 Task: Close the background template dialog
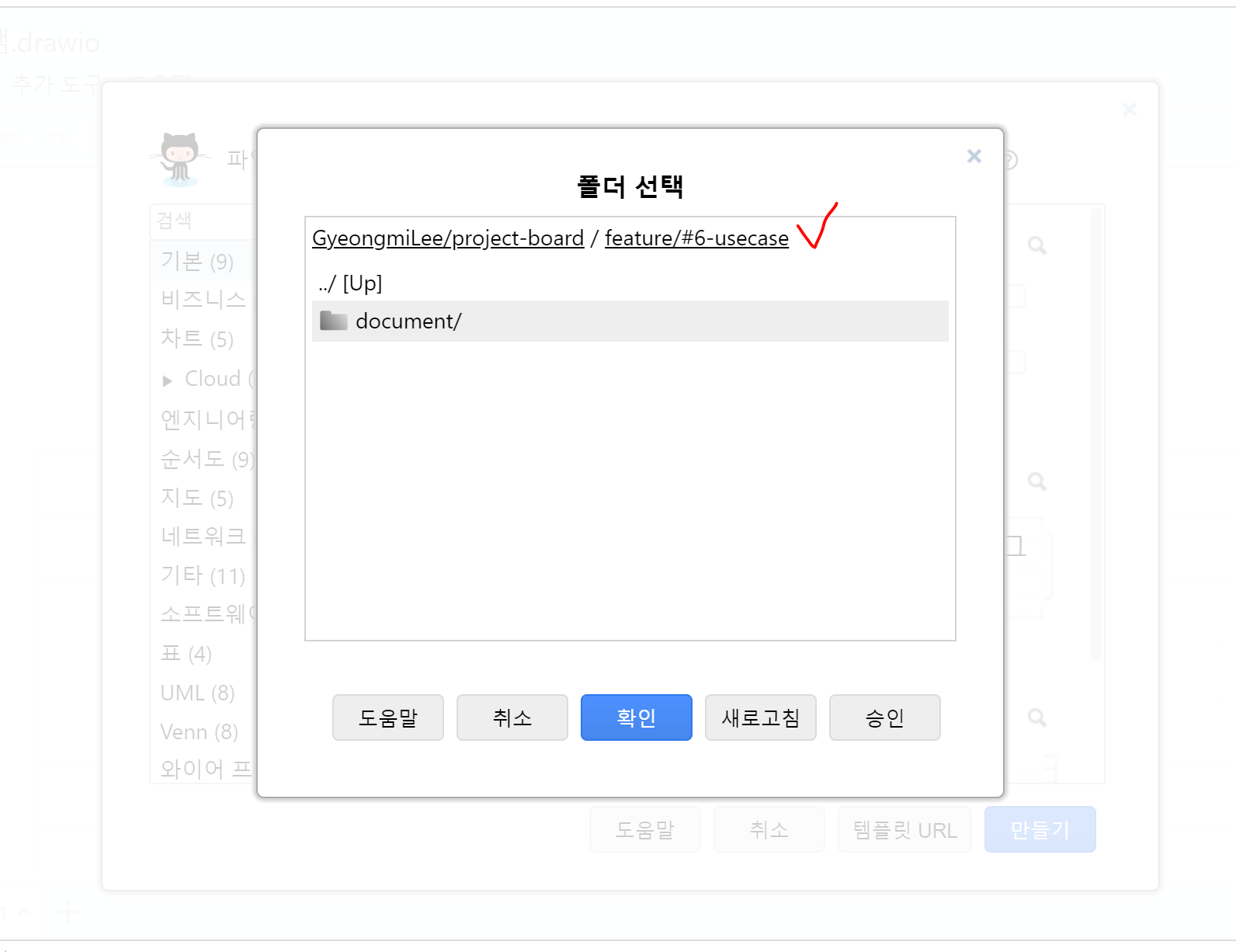[x=1130, y=109]
